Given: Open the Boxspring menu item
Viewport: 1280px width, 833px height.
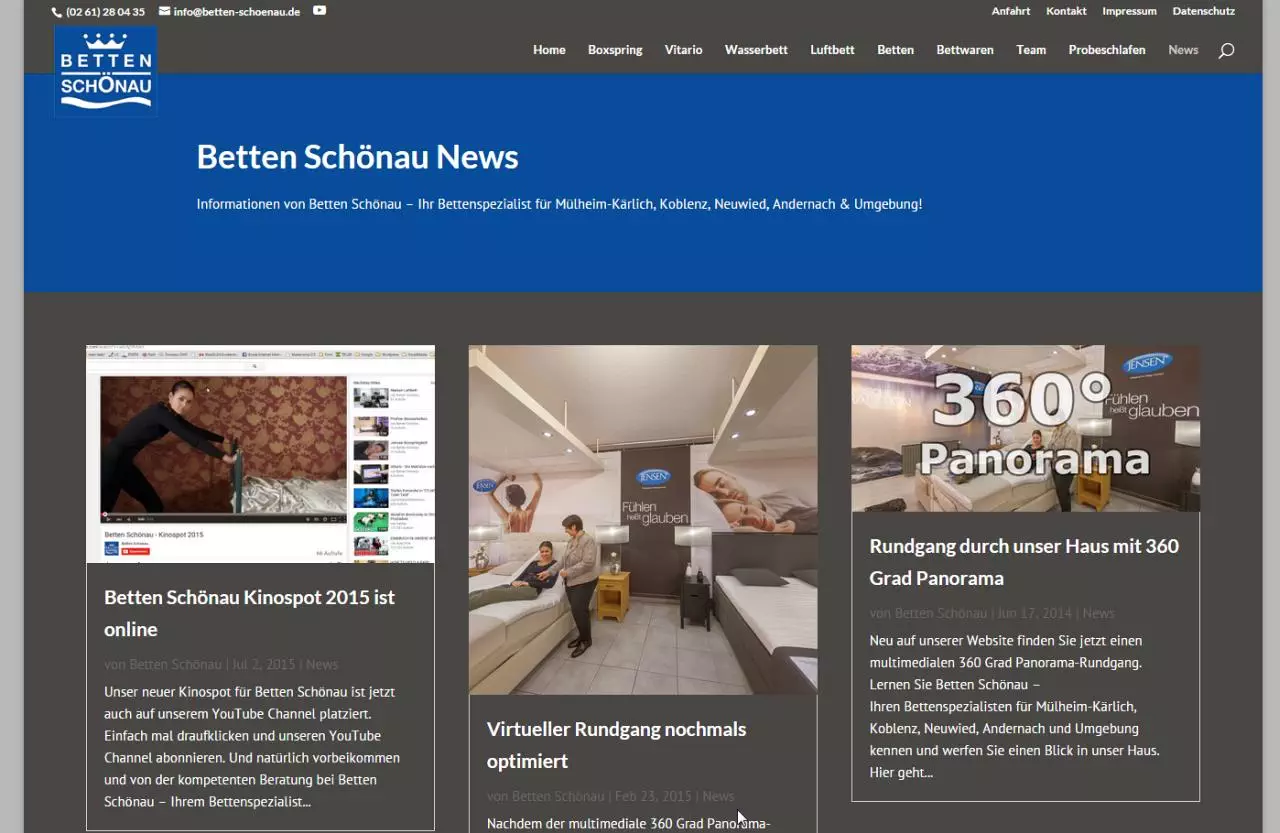Looking at the screenshot, I should click(615, 50).
